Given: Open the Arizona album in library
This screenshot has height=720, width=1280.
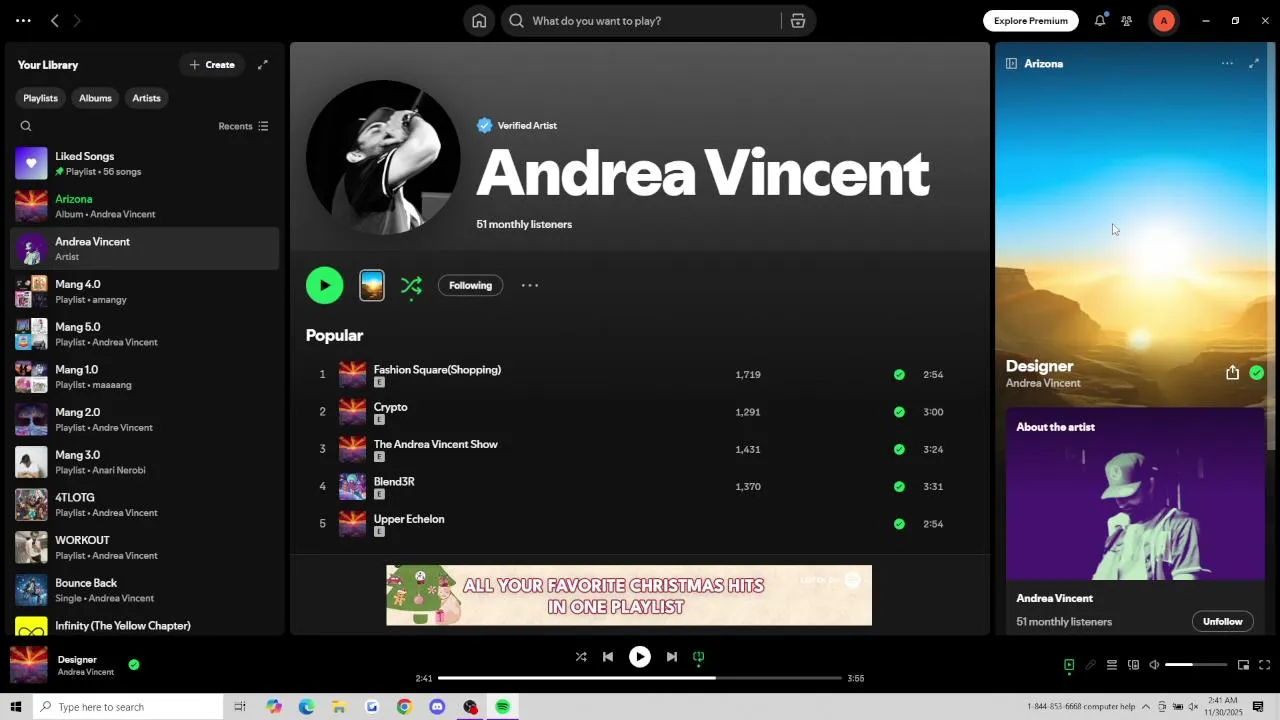Looking at the screenshot, I should click(x=145, y=206).
